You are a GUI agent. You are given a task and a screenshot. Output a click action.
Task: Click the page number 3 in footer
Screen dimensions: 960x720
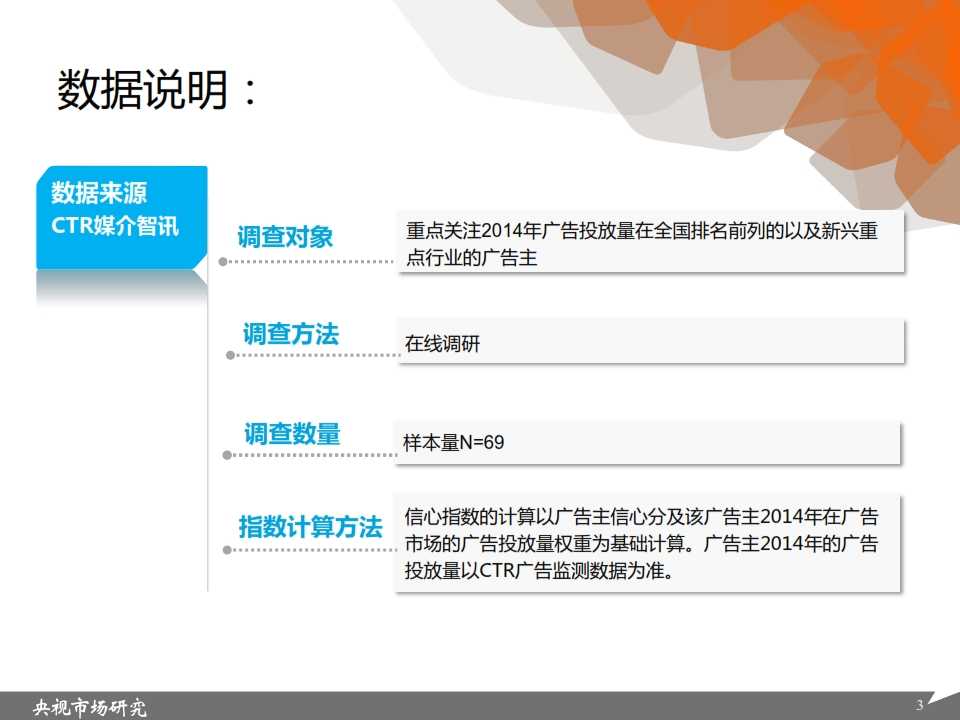(919, 706)
